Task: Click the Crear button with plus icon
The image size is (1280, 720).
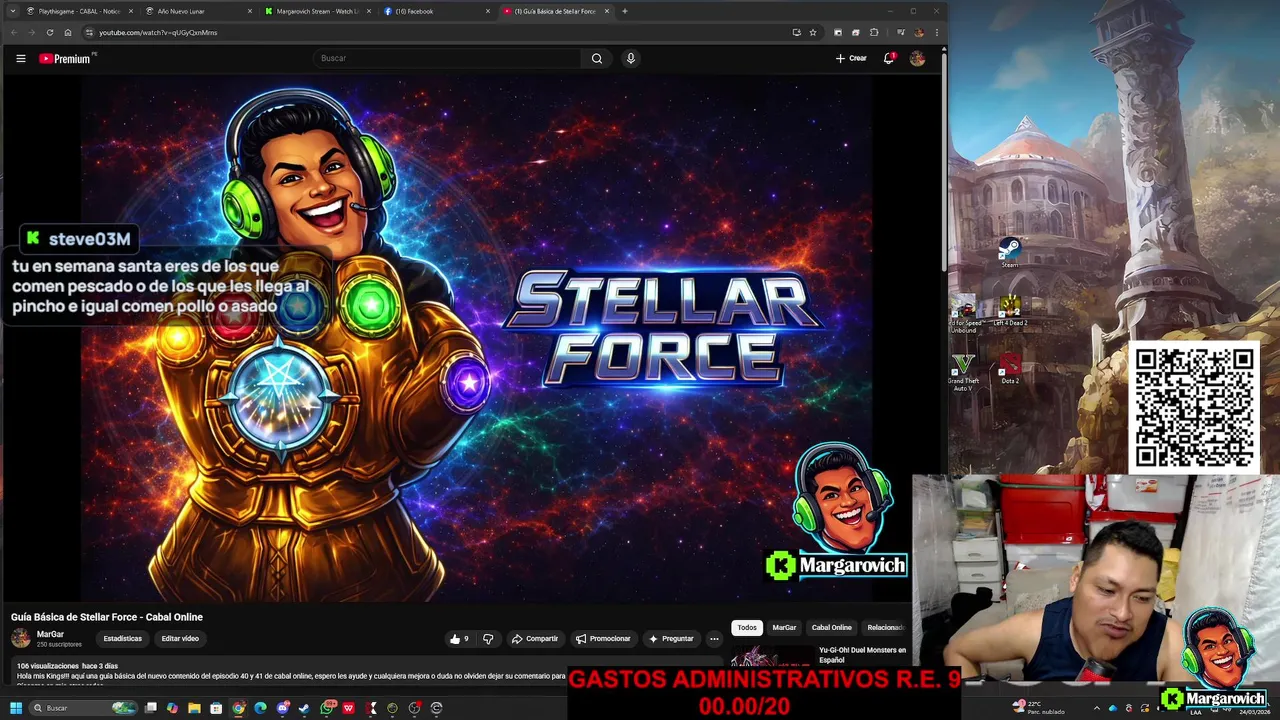Action: click(851, 58)
